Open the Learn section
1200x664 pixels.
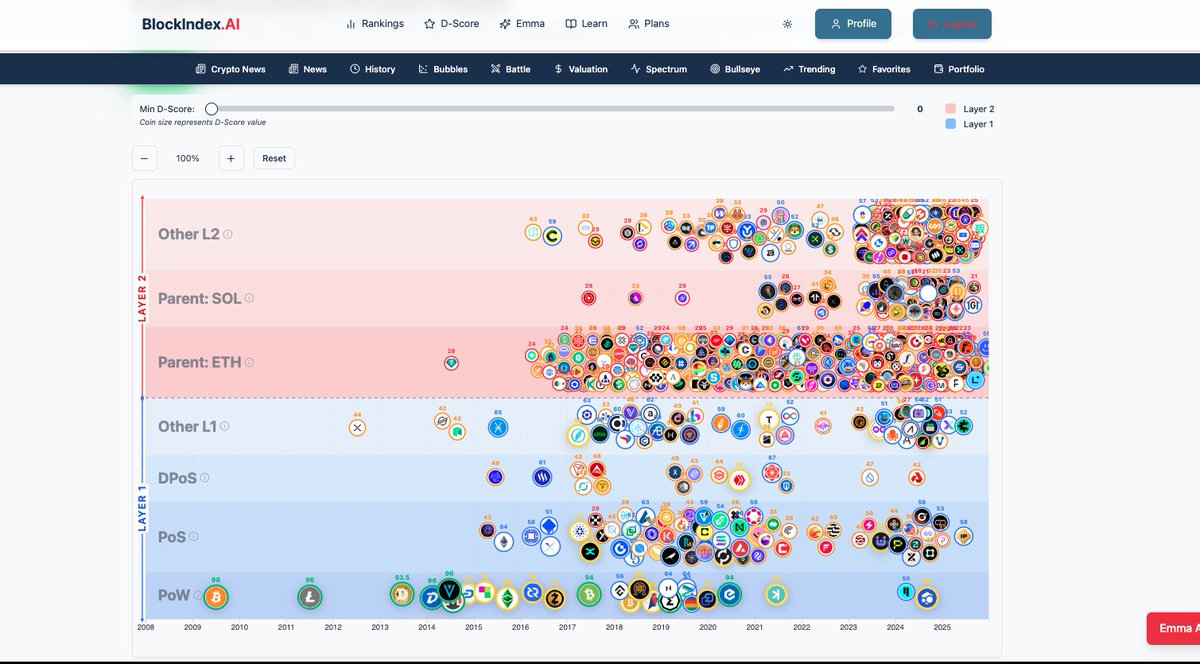click(x=586, y=23)
